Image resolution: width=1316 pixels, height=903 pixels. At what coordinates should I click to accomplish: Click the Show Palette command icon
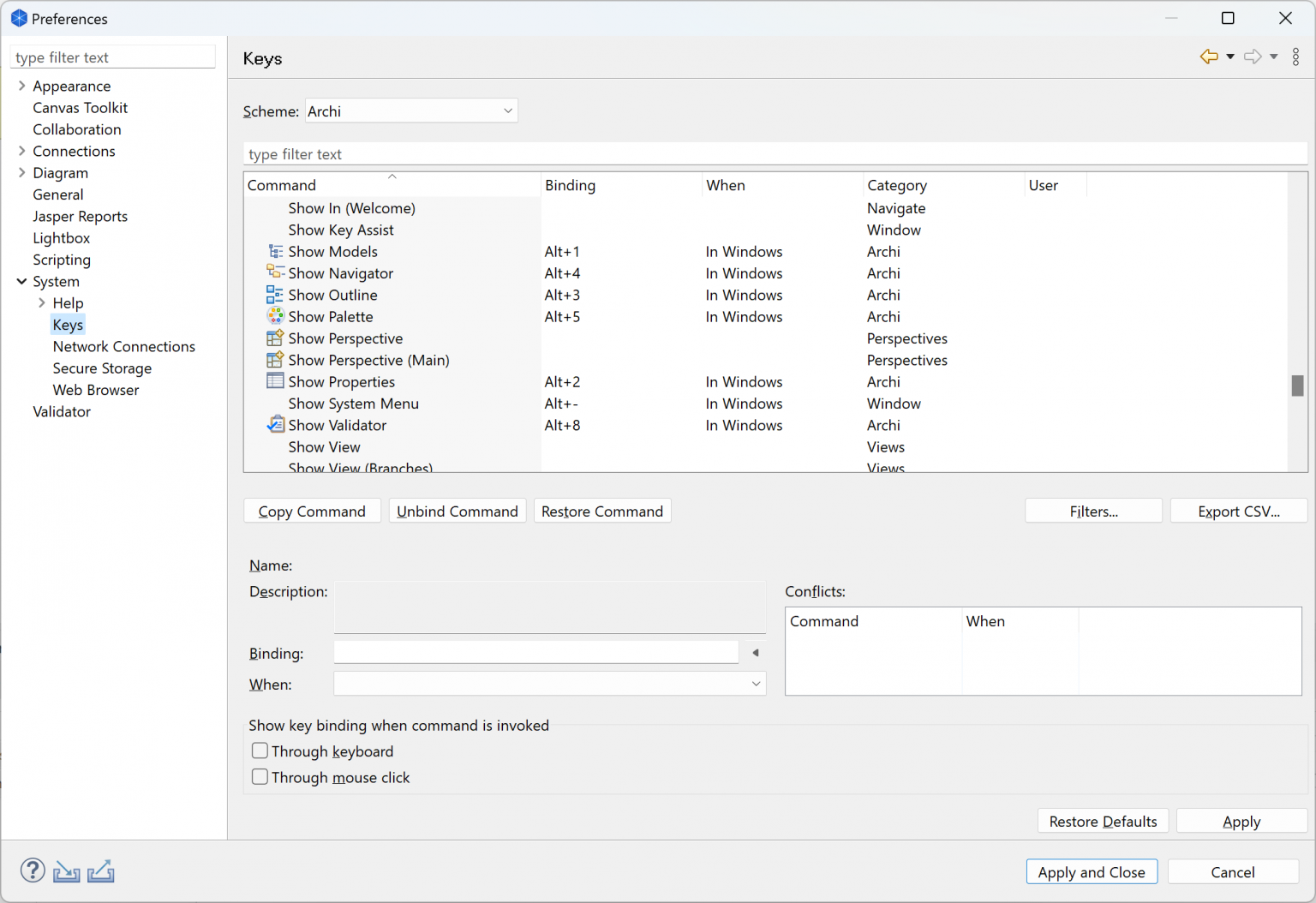275,315
